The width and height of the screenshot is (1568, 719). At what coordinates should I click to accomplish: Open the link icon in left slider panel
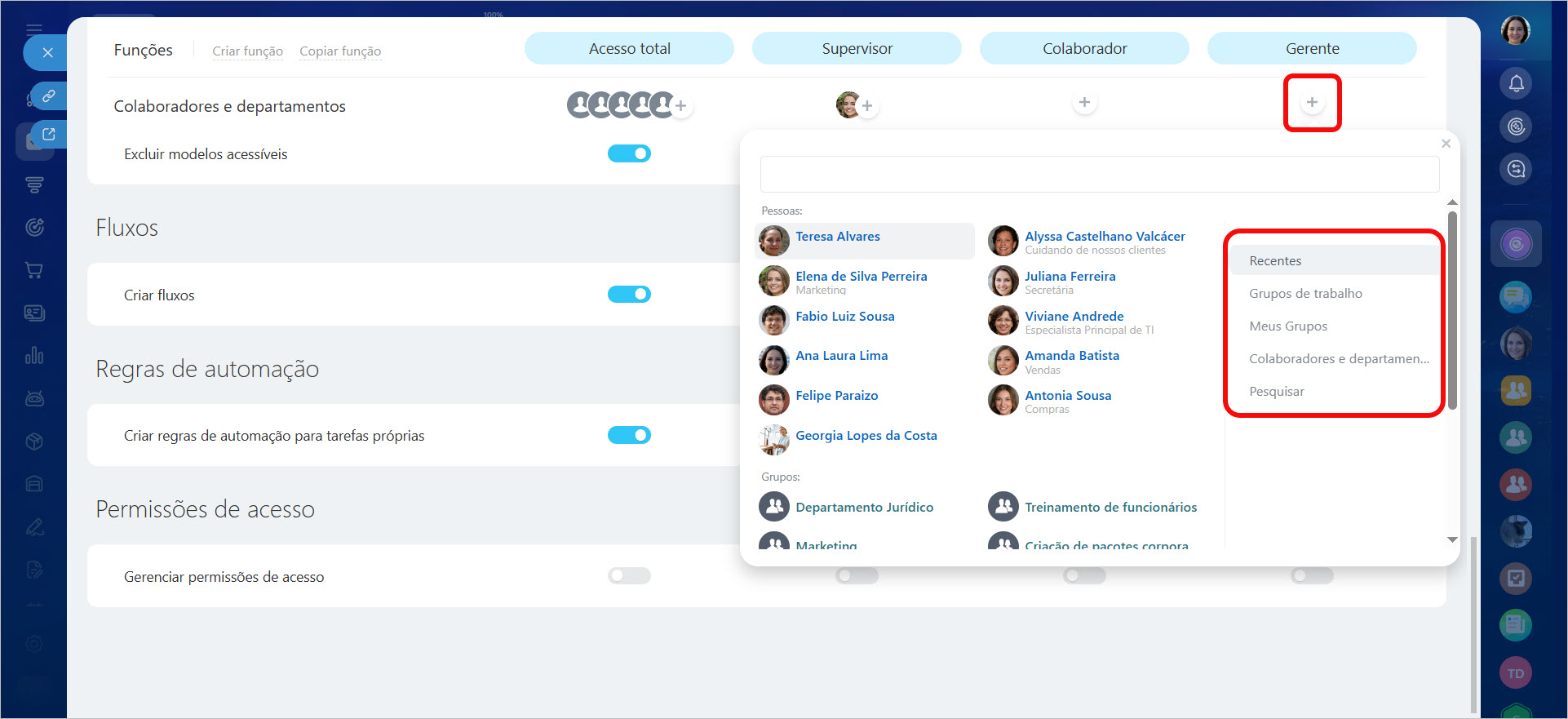(x=48, y=96)
